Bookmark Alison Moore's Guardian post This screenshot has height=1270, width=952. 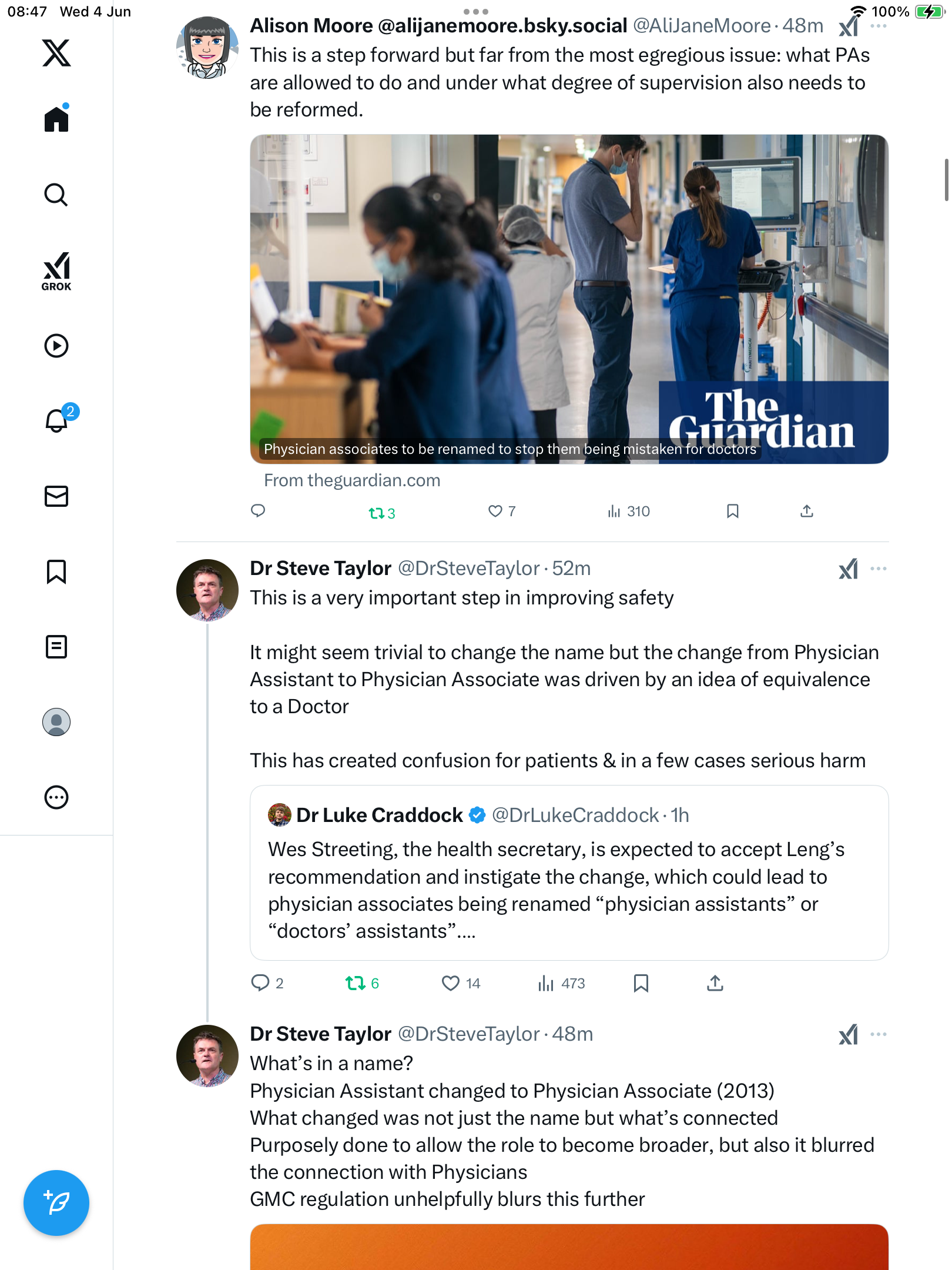click(x=733, y=512)
